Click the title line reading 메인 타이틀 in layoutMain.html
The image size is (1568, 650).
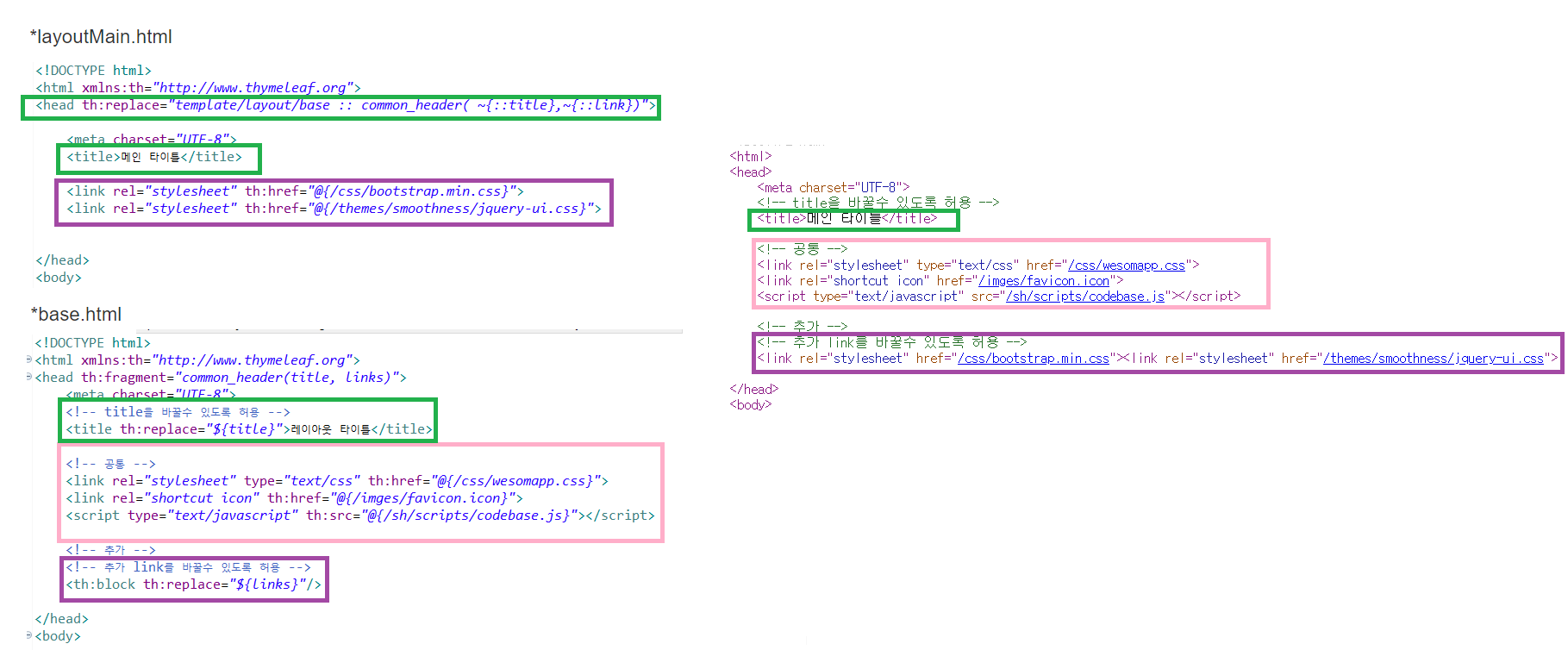(154, 157)
